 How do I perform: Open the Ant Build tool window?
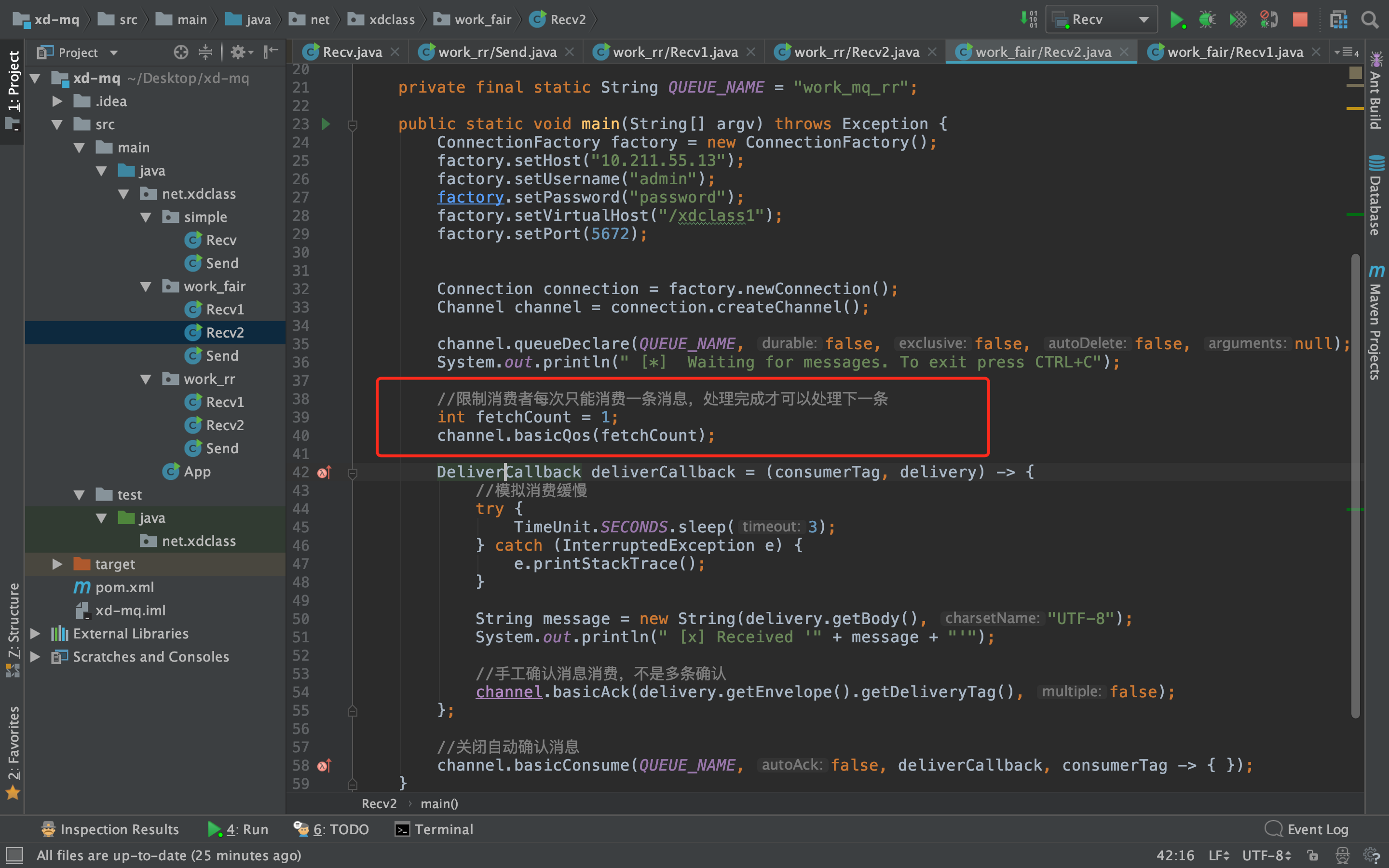[1376, 91]
